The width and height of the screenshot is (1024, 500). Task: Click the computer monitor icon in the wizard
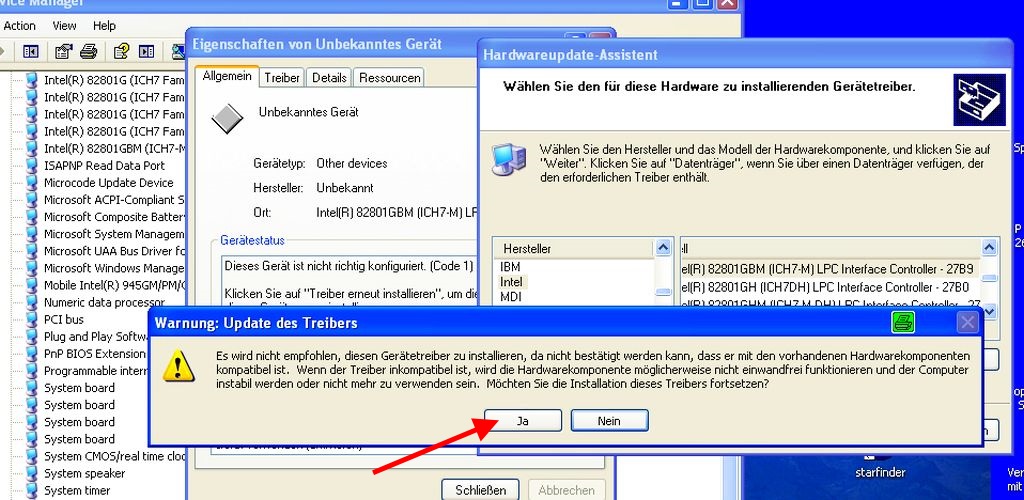tap(509, 159)
